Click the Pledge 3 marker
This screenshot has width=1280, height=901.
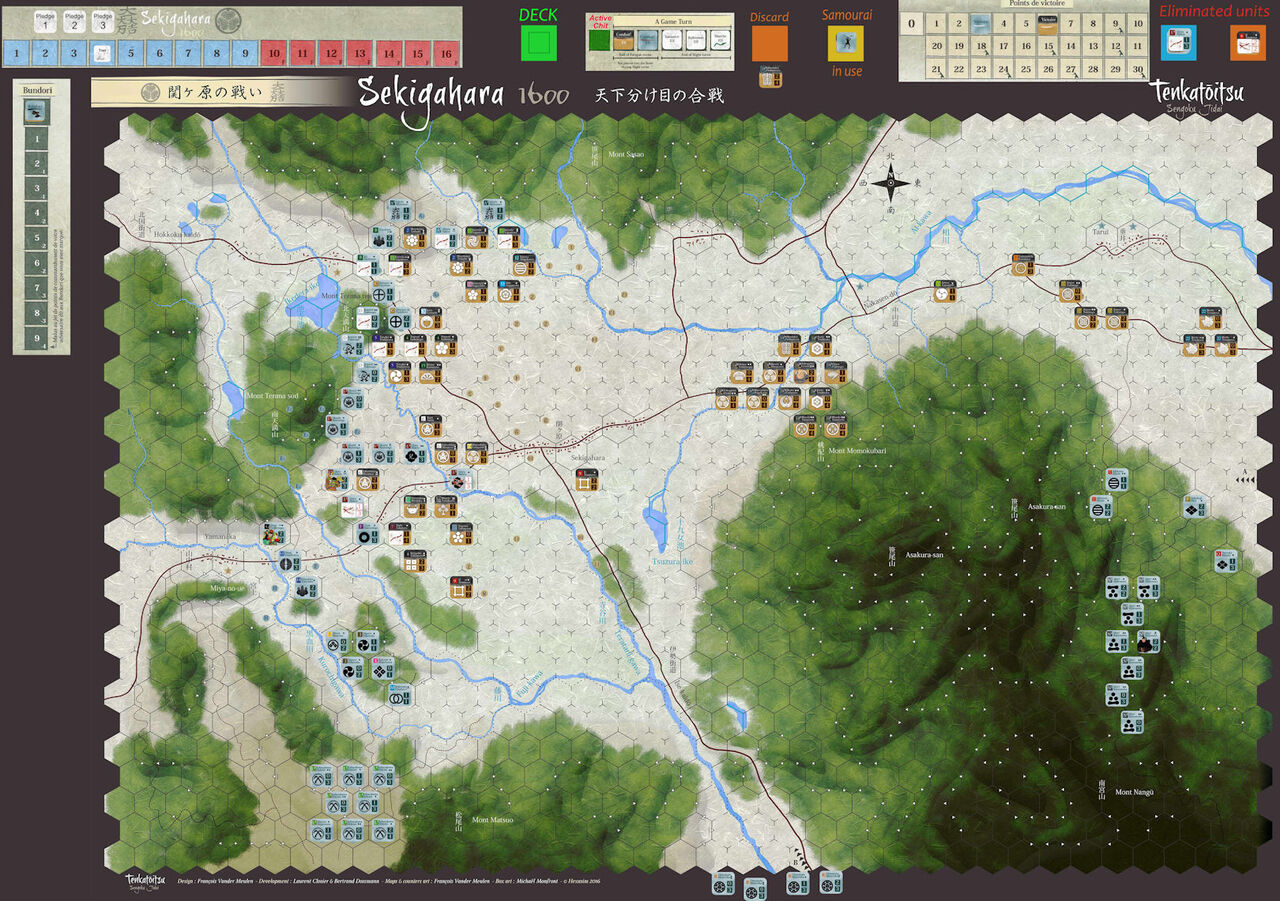(x=102, y=21)
